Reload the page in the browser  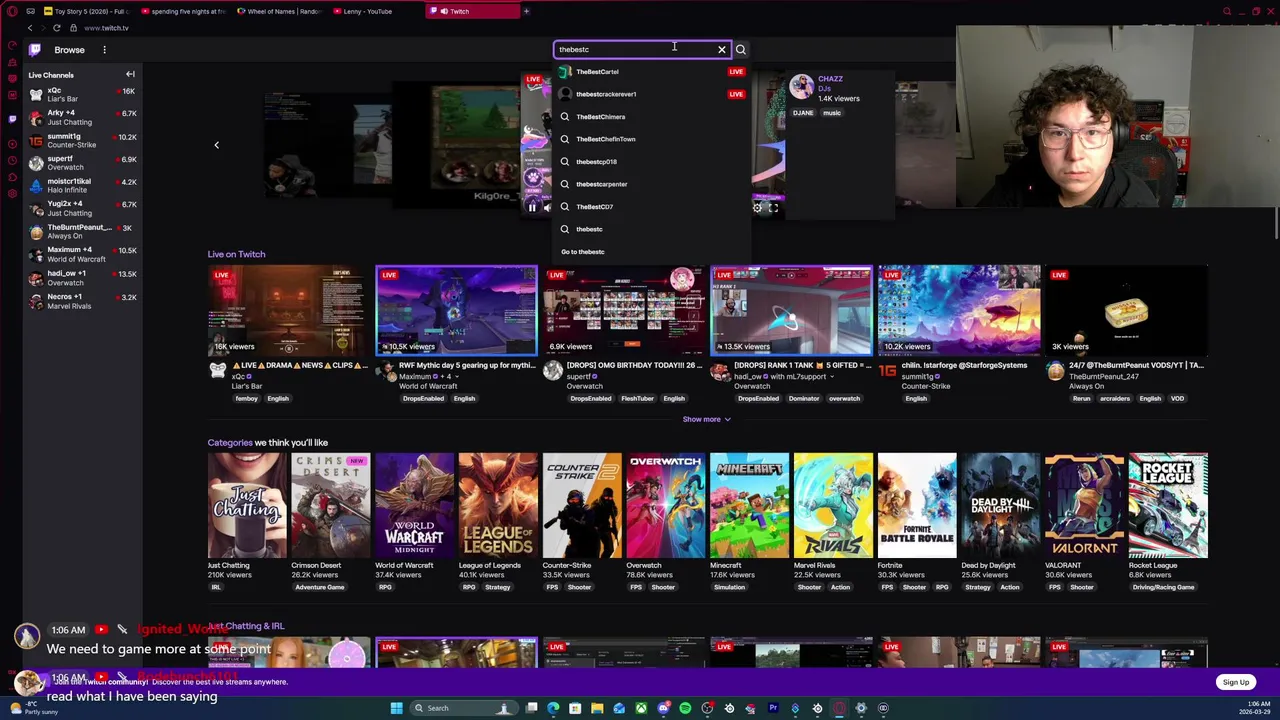click(x=56, y=28)
